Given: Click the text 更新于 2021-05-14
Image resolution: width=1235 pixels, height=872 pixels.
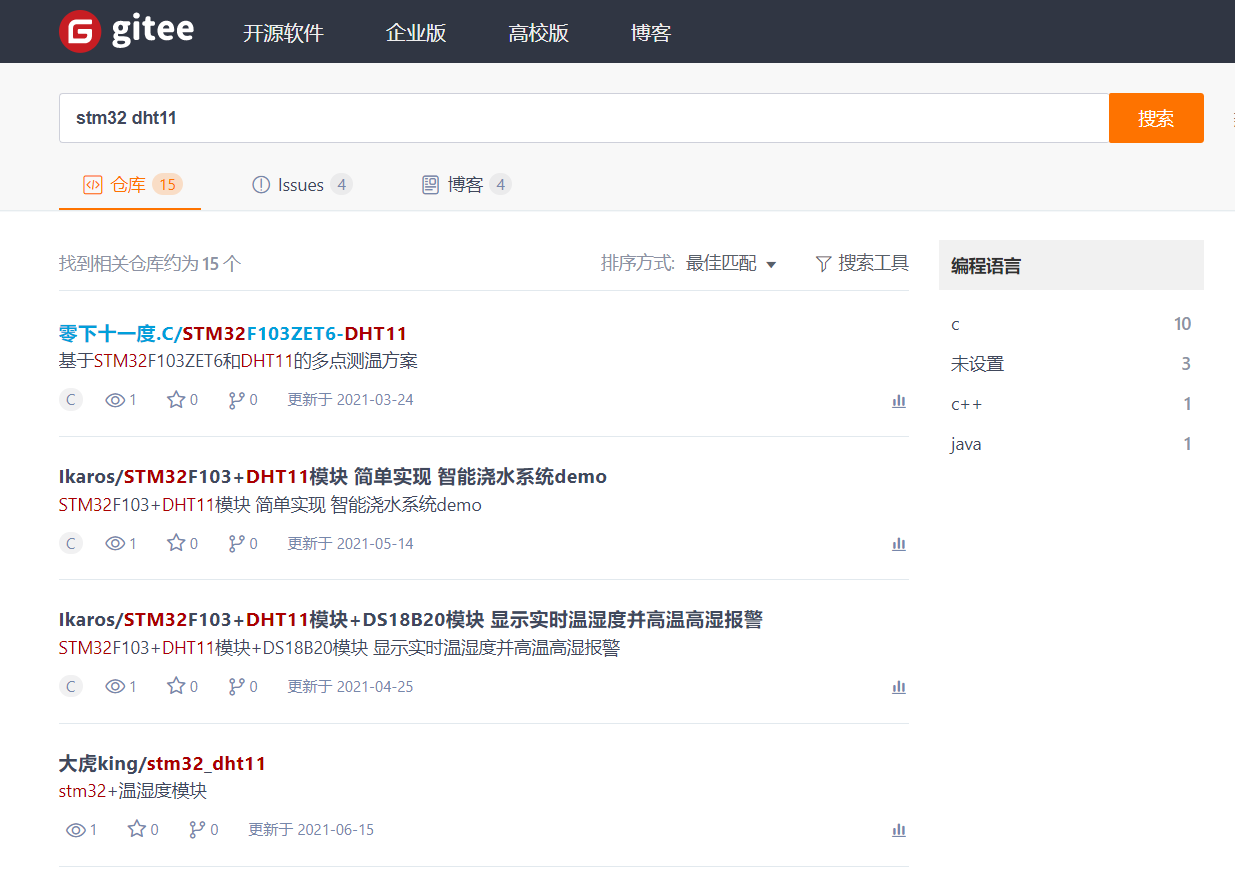Looking at the screenshot, I should pos(351,544).
